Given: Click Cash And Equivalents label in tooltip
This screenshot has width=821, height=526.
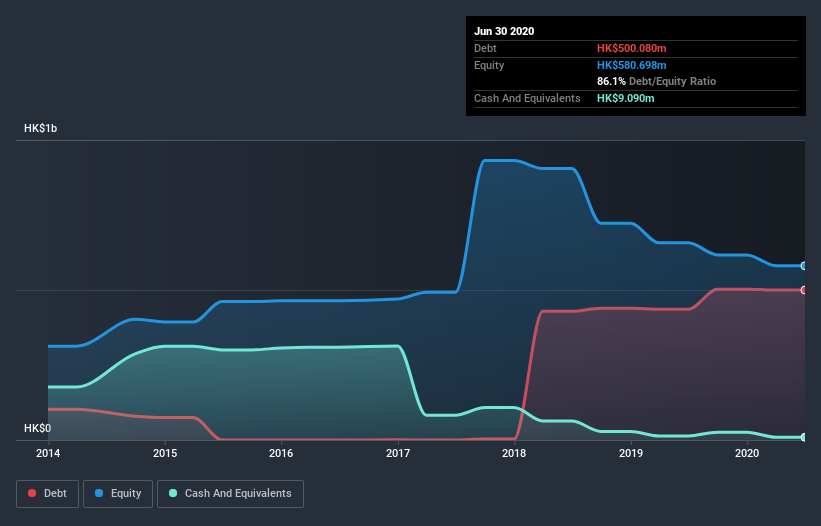Looking at the screenshot, I should [527, 98].
